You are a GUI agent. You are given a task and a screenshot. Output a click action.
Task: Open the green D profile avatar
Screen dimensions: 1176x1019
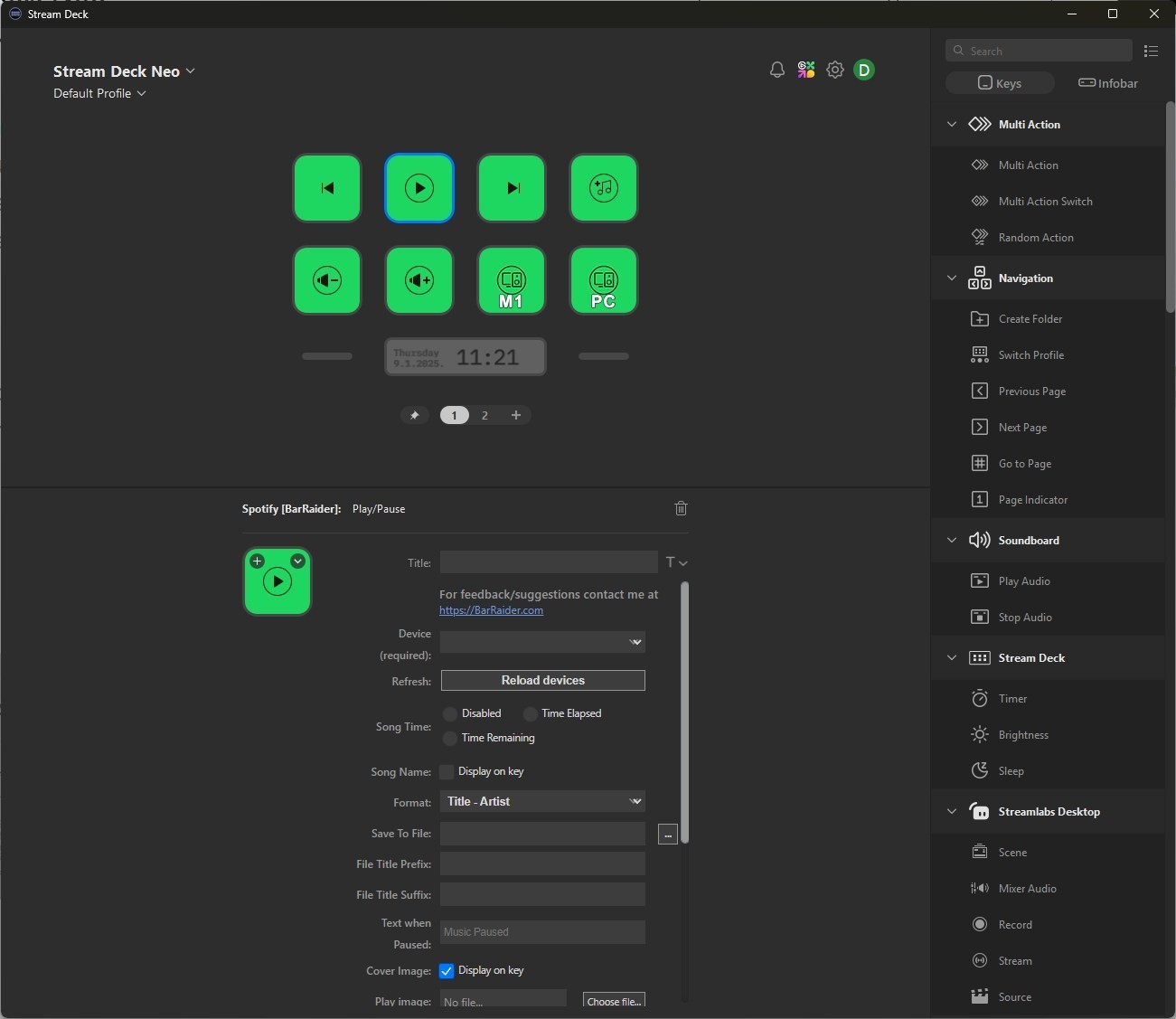pos(864,70)
